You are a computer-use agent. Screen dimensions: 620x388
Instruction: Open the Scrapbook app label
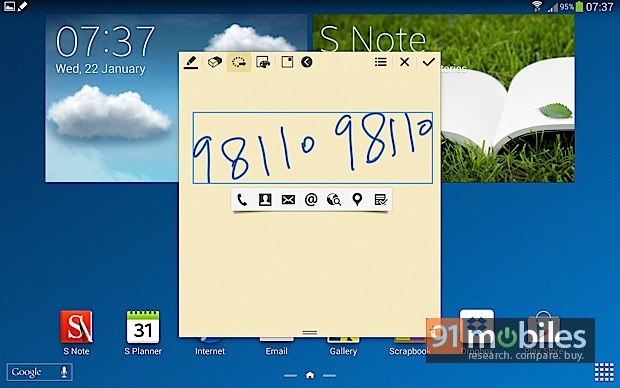[x=409, y=351]
